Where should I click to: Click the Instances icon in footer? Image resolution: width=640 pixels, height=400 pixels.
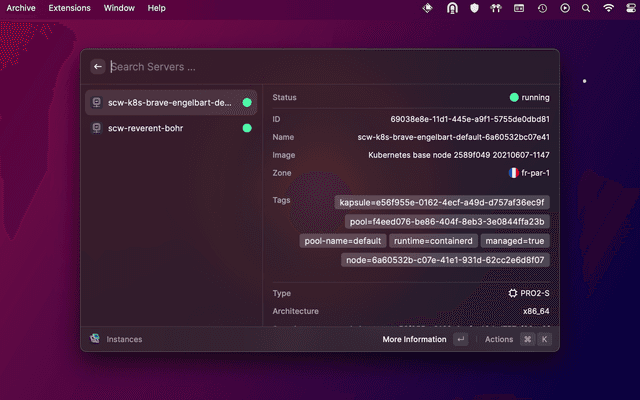tap(95, 339)
